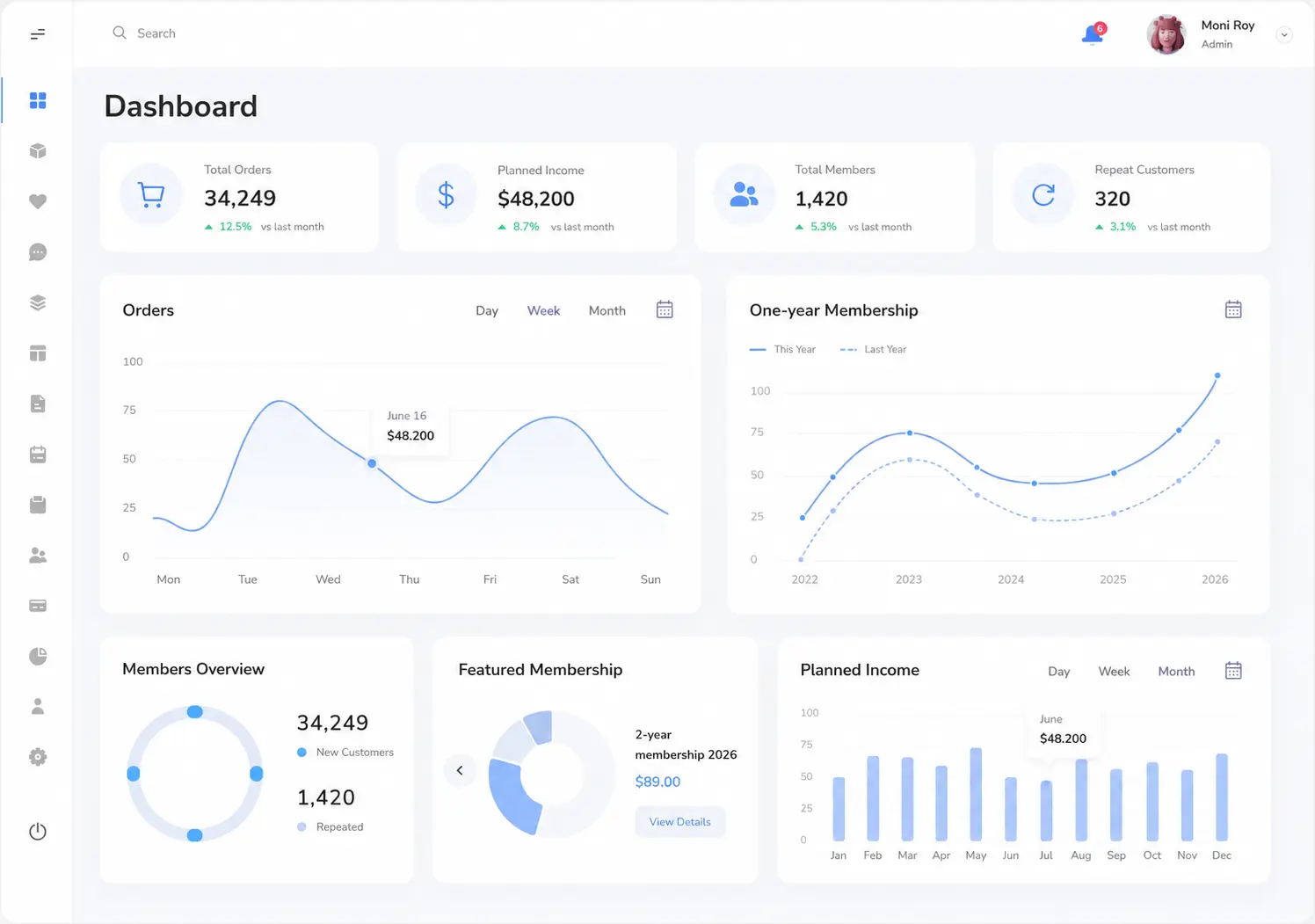
Task: Click the Orders chart calendar icon
Action: (x=665, y=309)
